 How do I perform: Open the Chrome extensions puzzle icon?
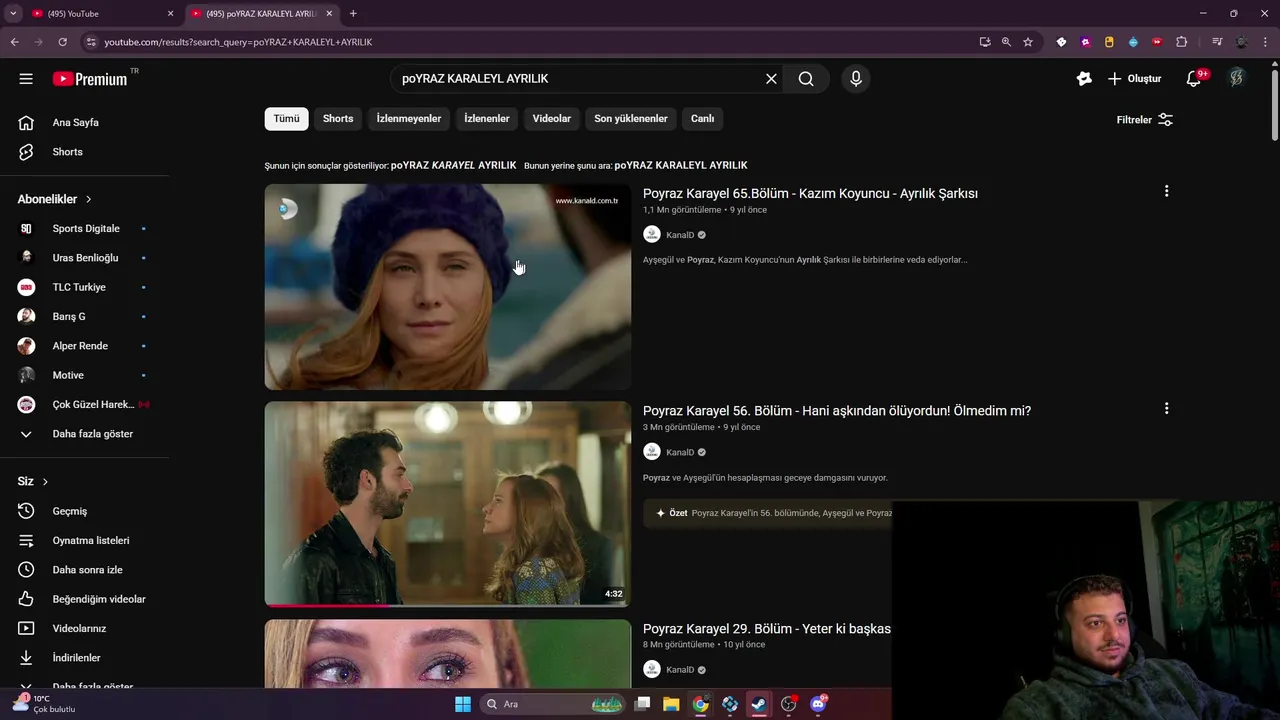(x=1182, y=42)
